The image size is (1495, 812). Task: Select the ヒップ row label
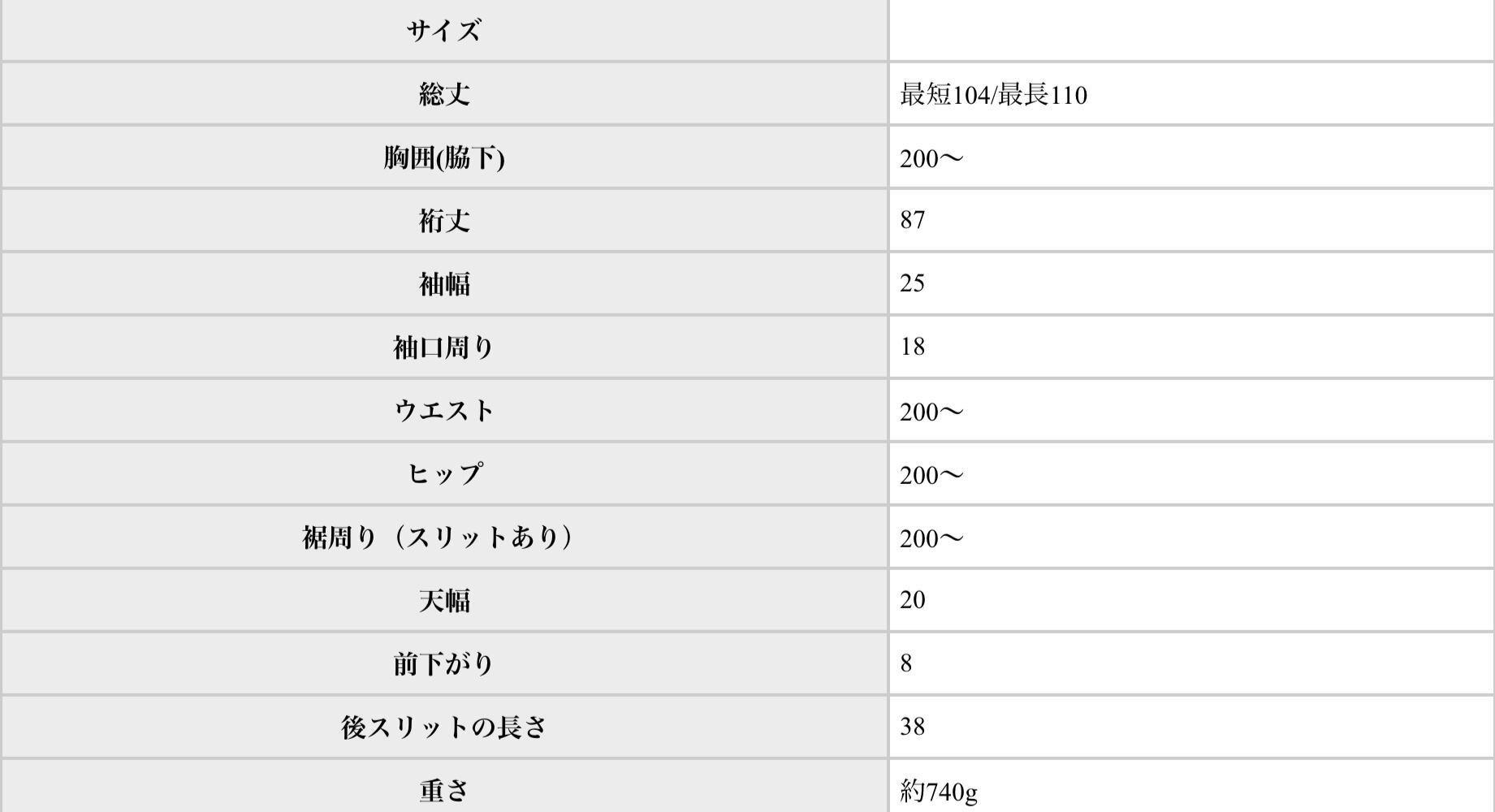(443, 473)
